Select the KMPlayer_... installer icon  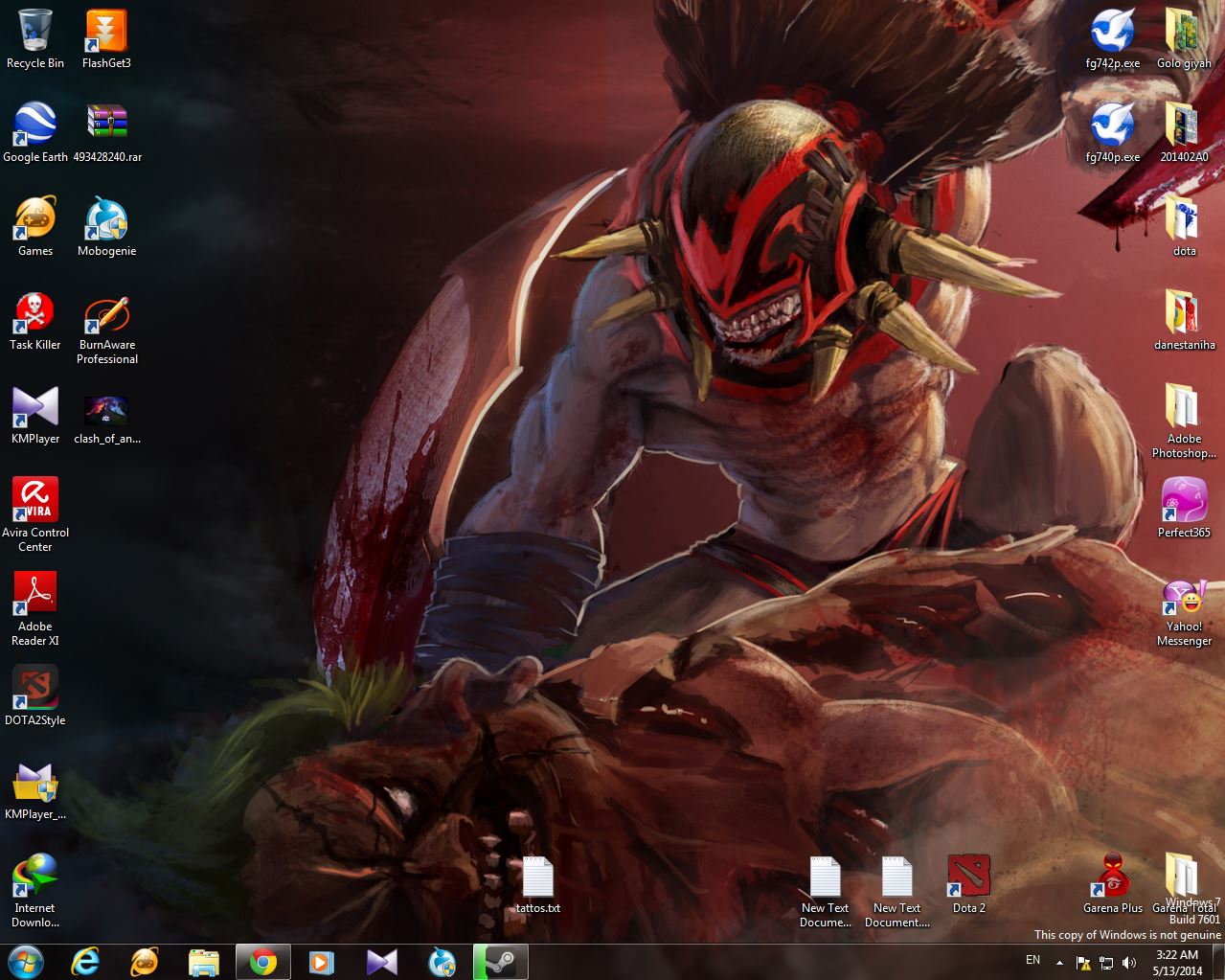[35, 790]
